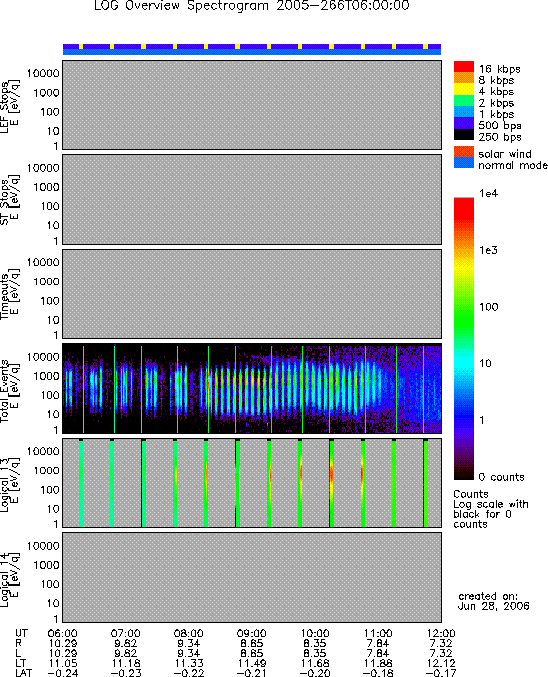Click the orange 8 kbps legend swatch
Image resolution: width=548 pixels, height=677 pixels.
[x=464, y=78]
